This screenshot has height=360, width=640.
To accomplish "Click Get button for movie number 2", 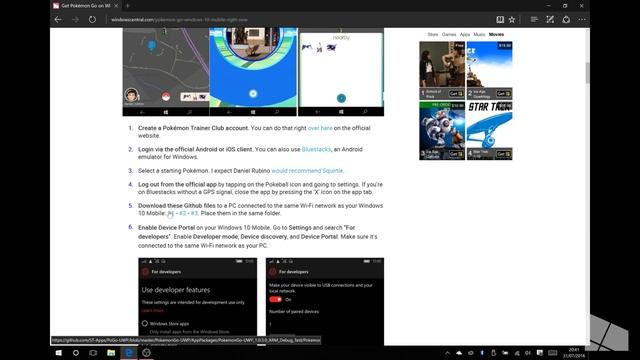I will click(503, 94).
